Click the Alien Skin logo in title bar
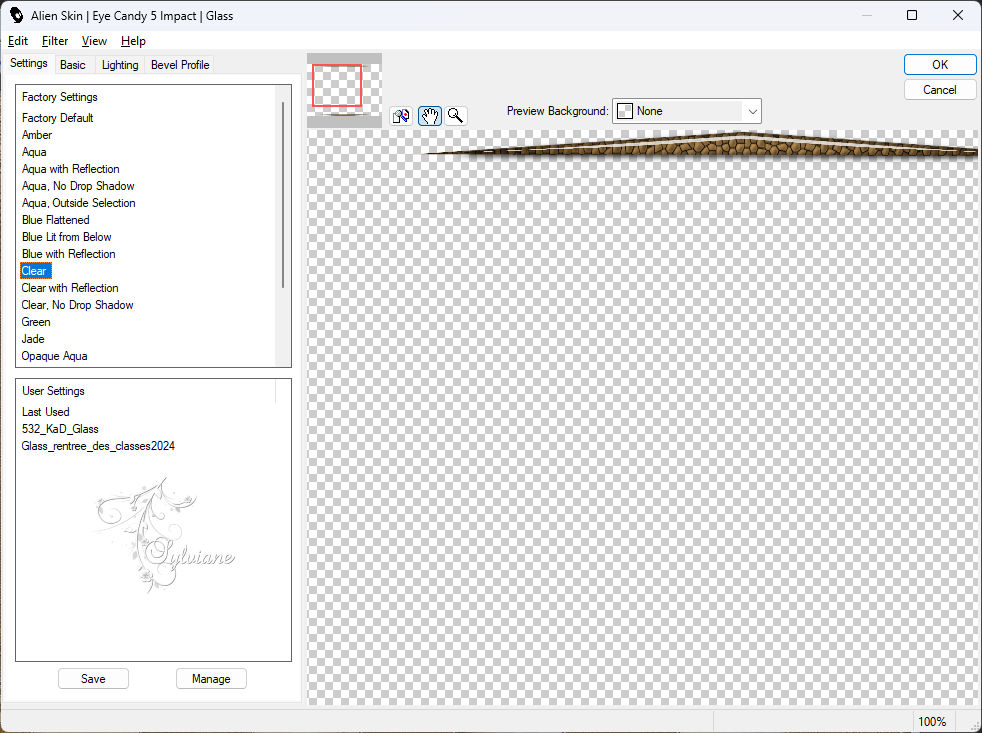This screenshot has width=982, height=733. click(17, 15)
